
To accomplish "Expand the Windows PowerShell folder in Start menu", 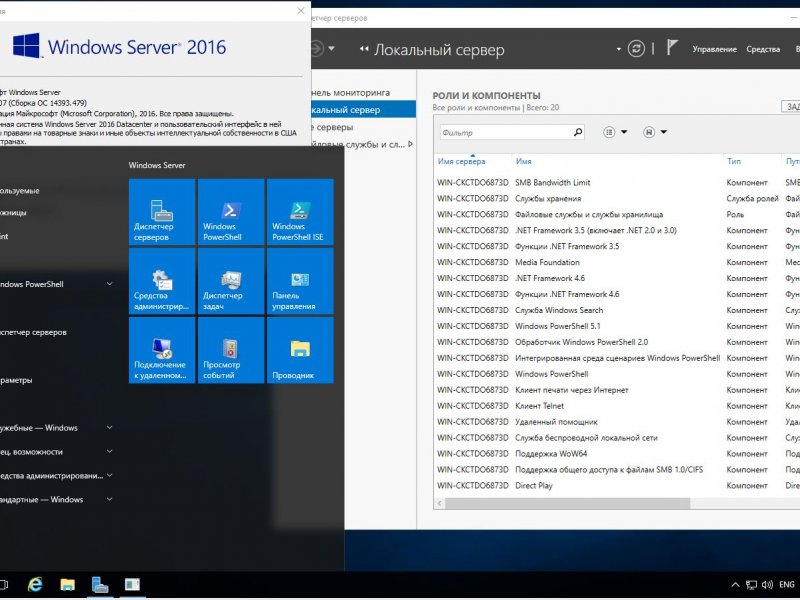I will 109,284.
